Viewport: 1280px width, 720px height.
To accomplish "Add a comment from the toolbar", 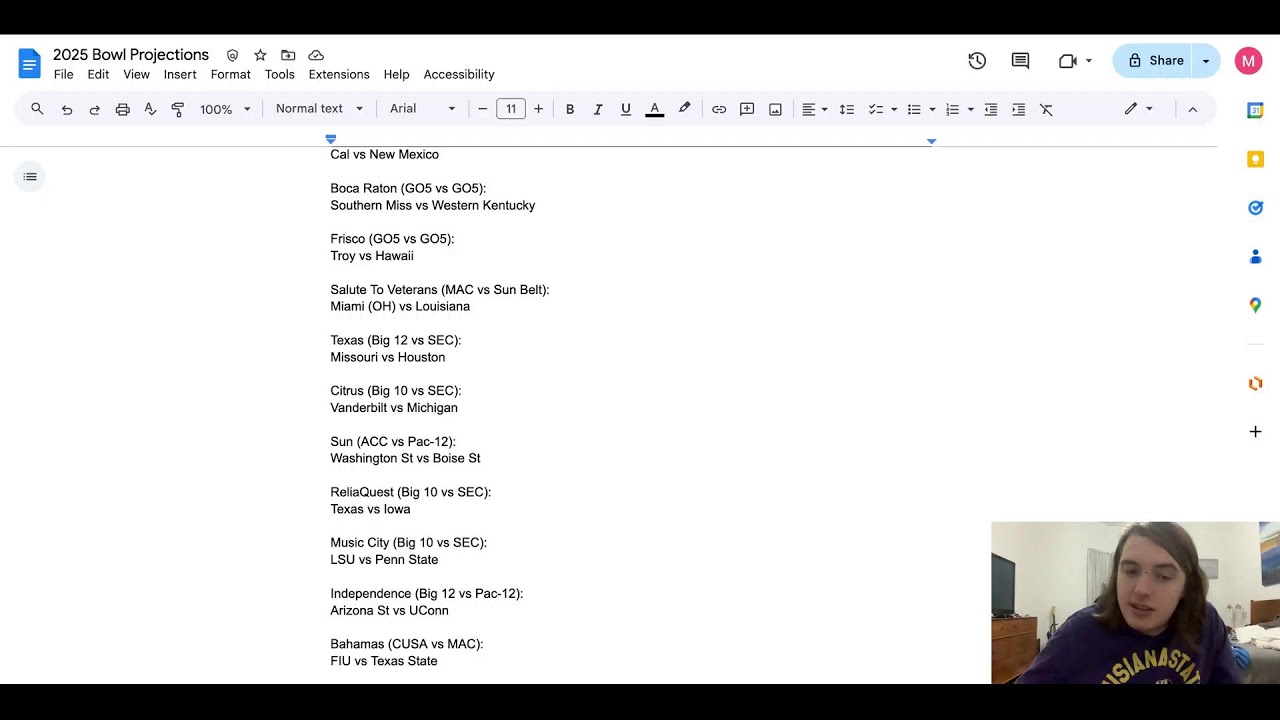I will (747, 109).
